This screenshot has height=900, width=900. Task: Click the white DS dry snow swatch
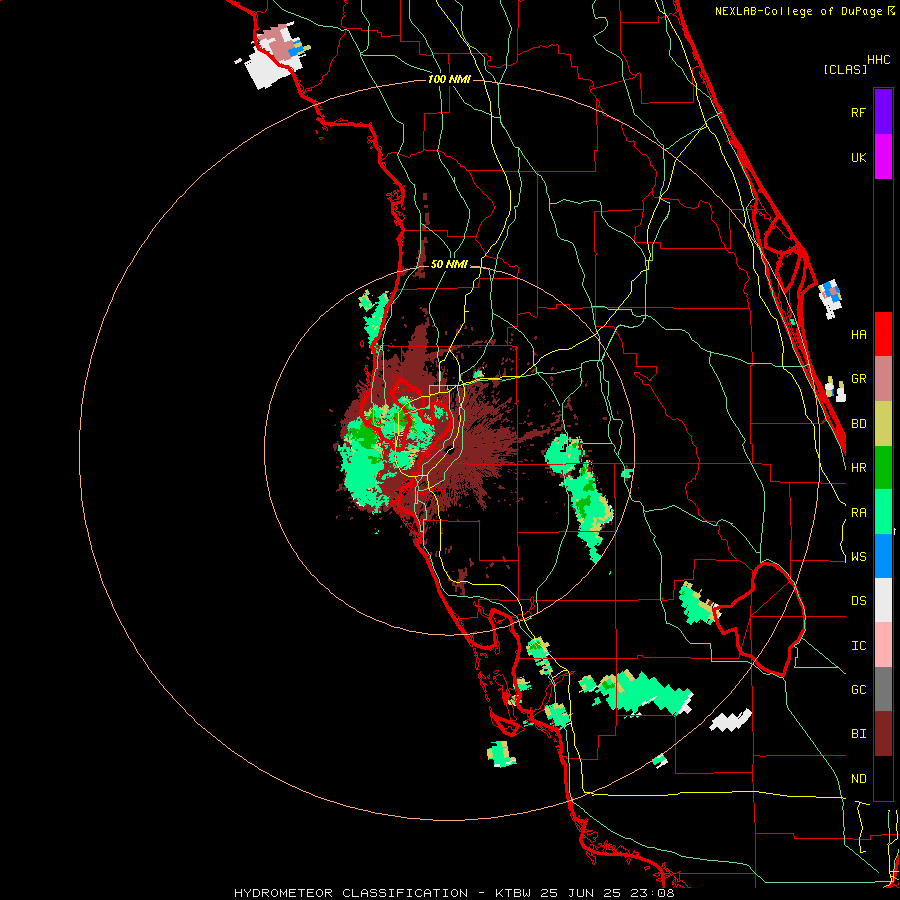pos(883,600)
